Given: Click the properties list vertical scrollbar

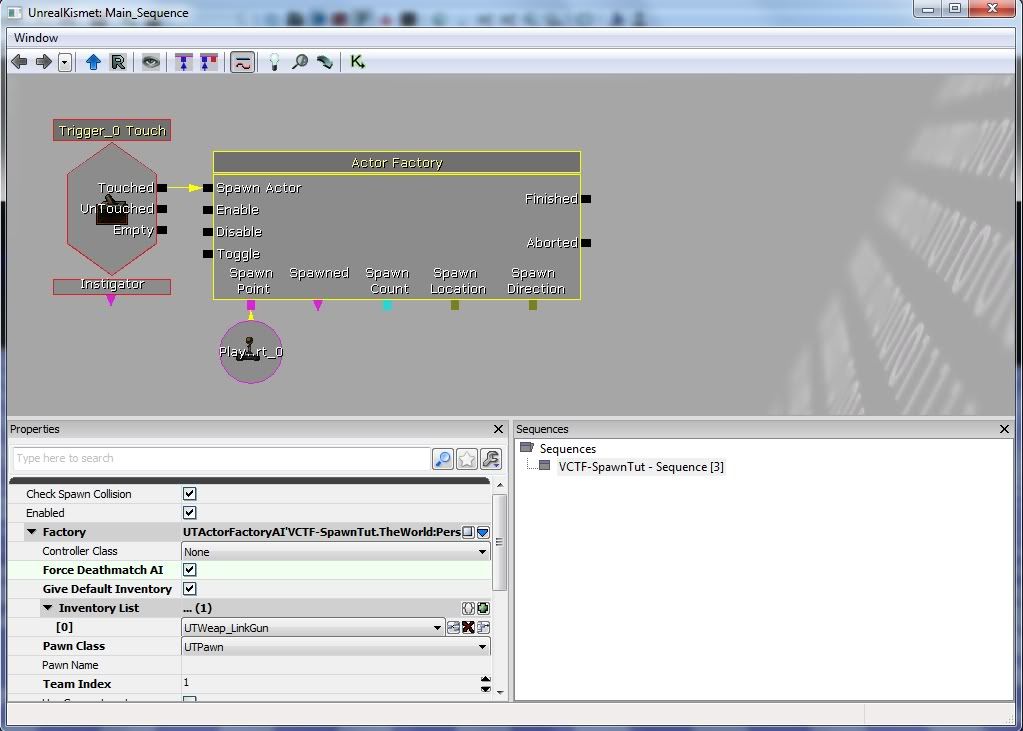Looking at the screenshot, I should coord(500,543).
